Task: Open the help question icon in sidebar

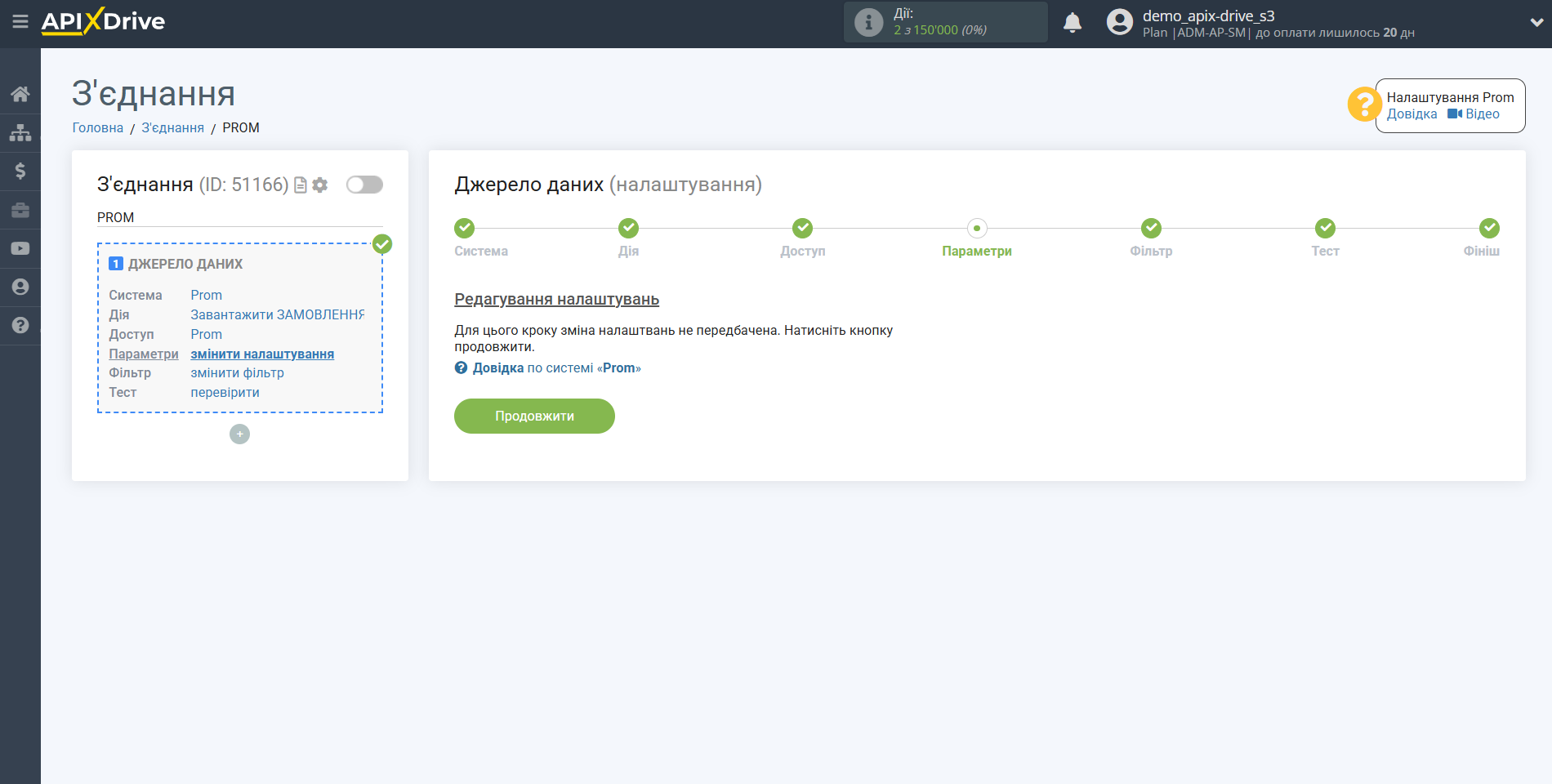Action: tap(20, 325)
